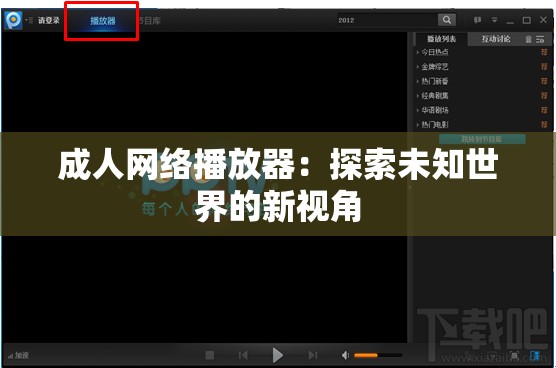Close the player window
Image resolution: width=556 pixels, height=368 pixels.
[543, 20]
